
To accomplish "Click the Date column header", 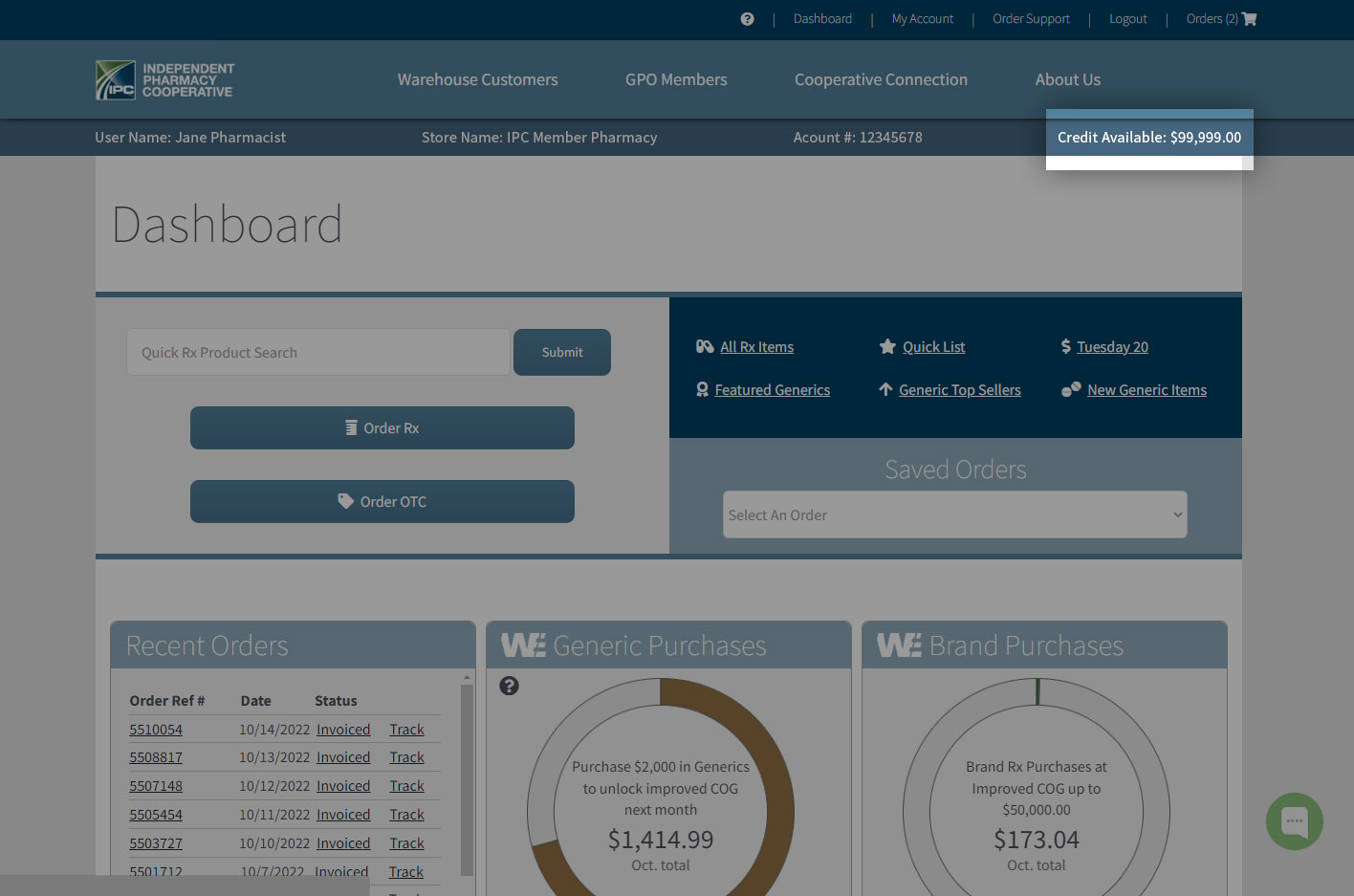I will point(256,701).
